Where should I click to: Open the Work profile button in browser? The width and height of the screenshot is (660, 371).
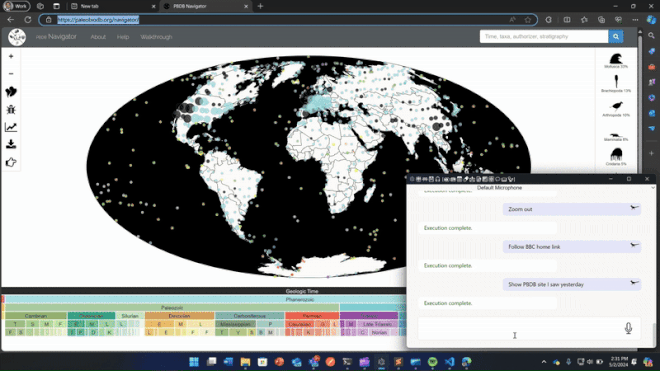pyautogui.click(x=16, y=6)
